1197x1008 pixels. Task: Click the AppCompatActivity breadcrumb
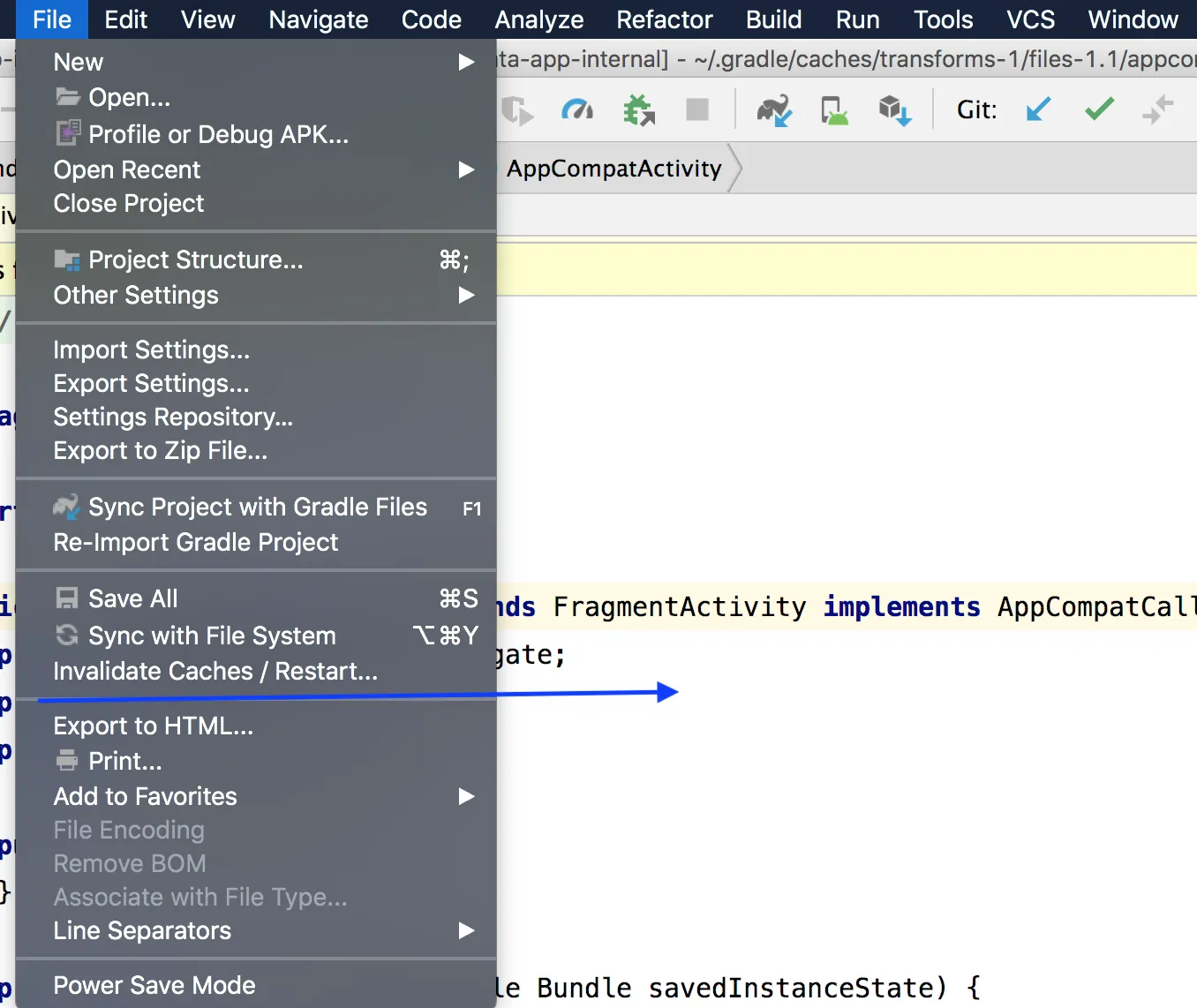pyautogui.click(x=614, y=169)
